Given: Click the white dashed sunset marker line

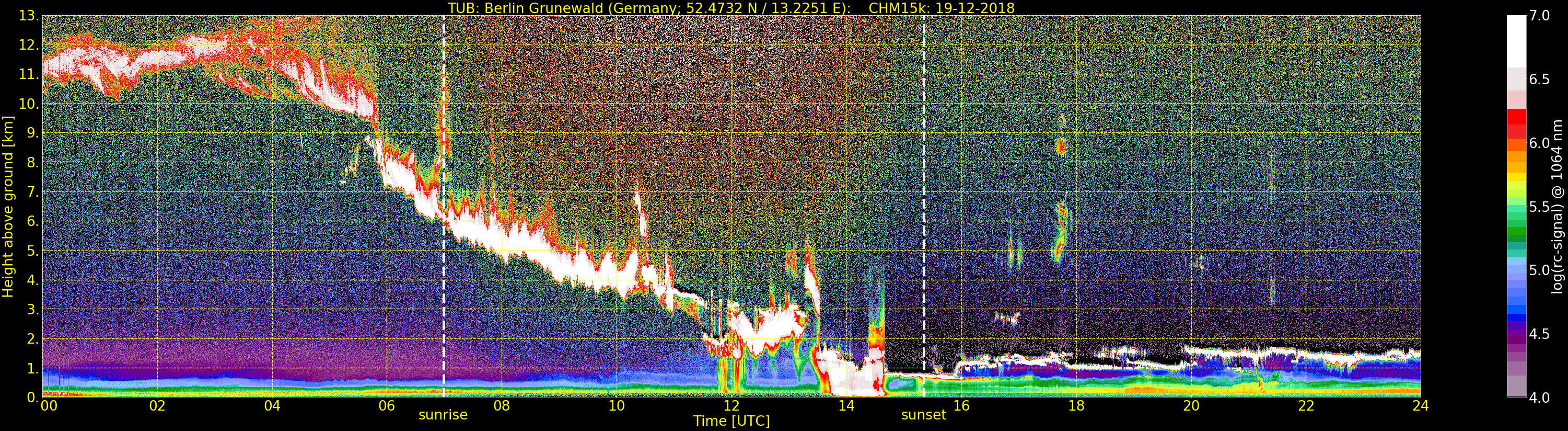Looking at the screenshot, I should (924, 206).
